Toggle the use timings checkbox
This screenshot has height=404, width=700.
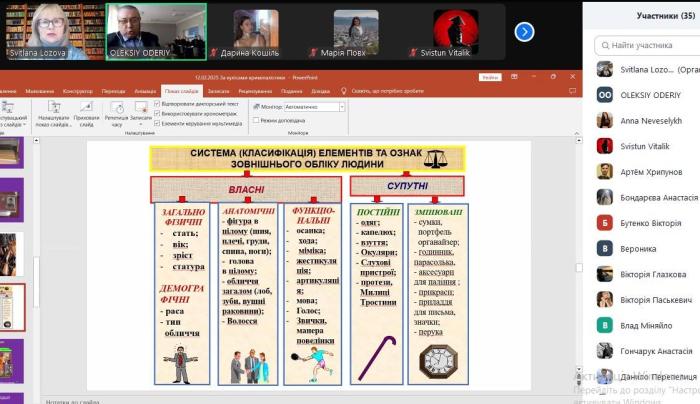pyautogui.click(x=158, y=112)
